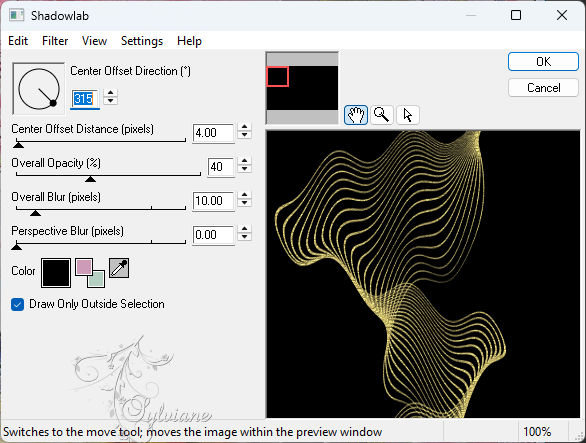This screenshot has width=586, height=443.
Task: Open the Filter menu
Action: 55,41
